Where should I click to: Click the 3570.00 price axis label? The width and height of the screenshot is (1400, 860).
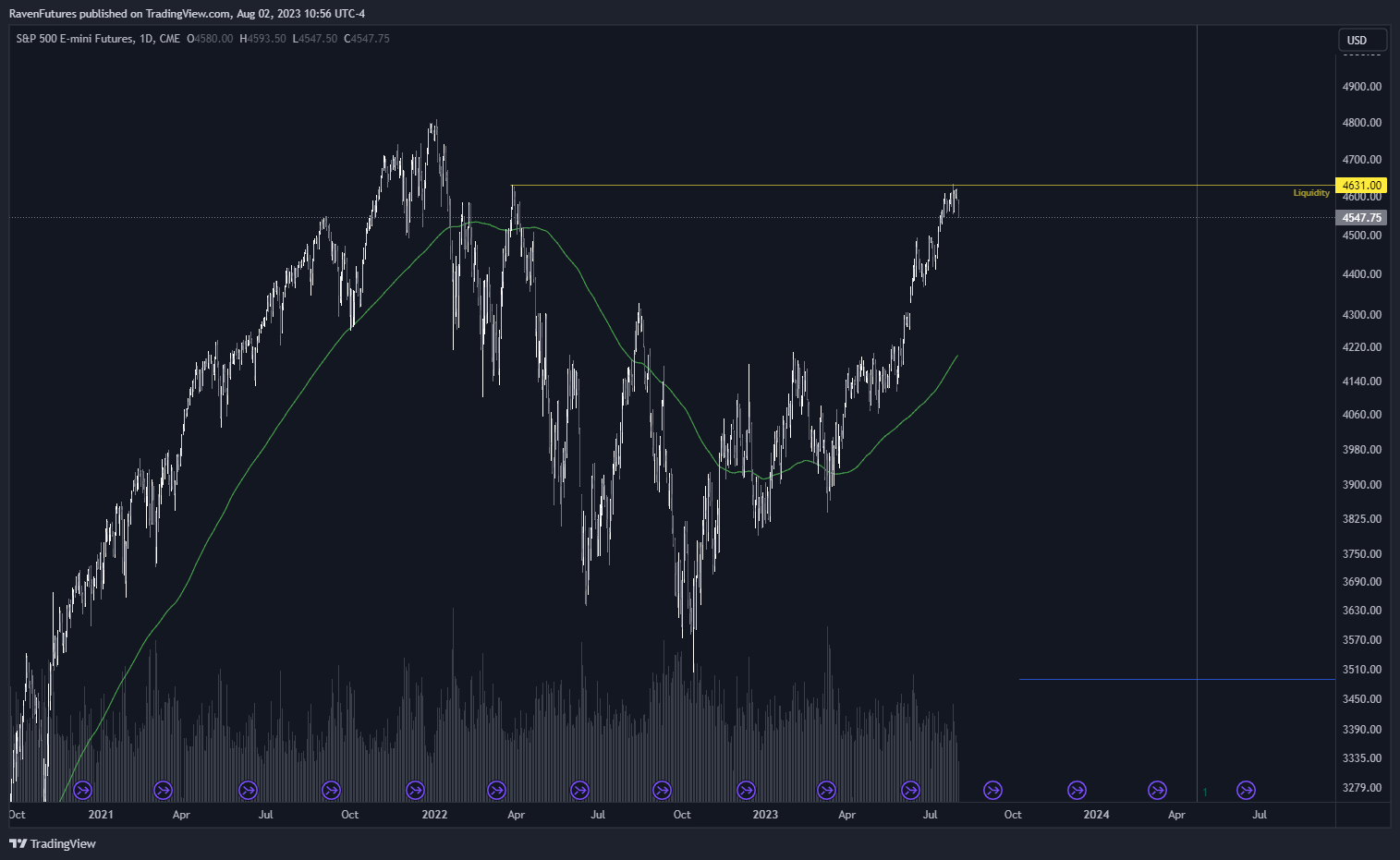tap(1361, 640)
